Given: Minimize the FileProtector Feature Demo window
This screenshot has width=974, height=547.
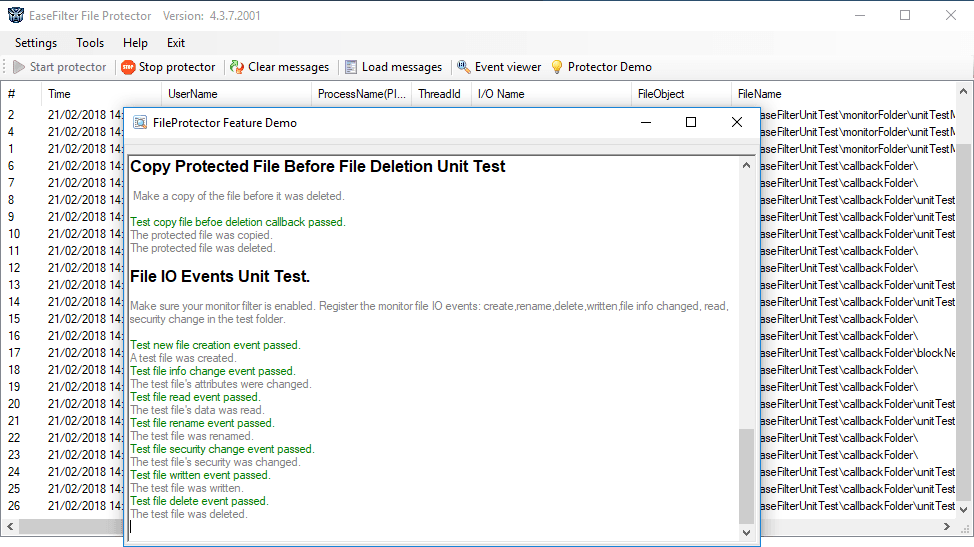Looking at the screenshot, I should pos(646,122).
